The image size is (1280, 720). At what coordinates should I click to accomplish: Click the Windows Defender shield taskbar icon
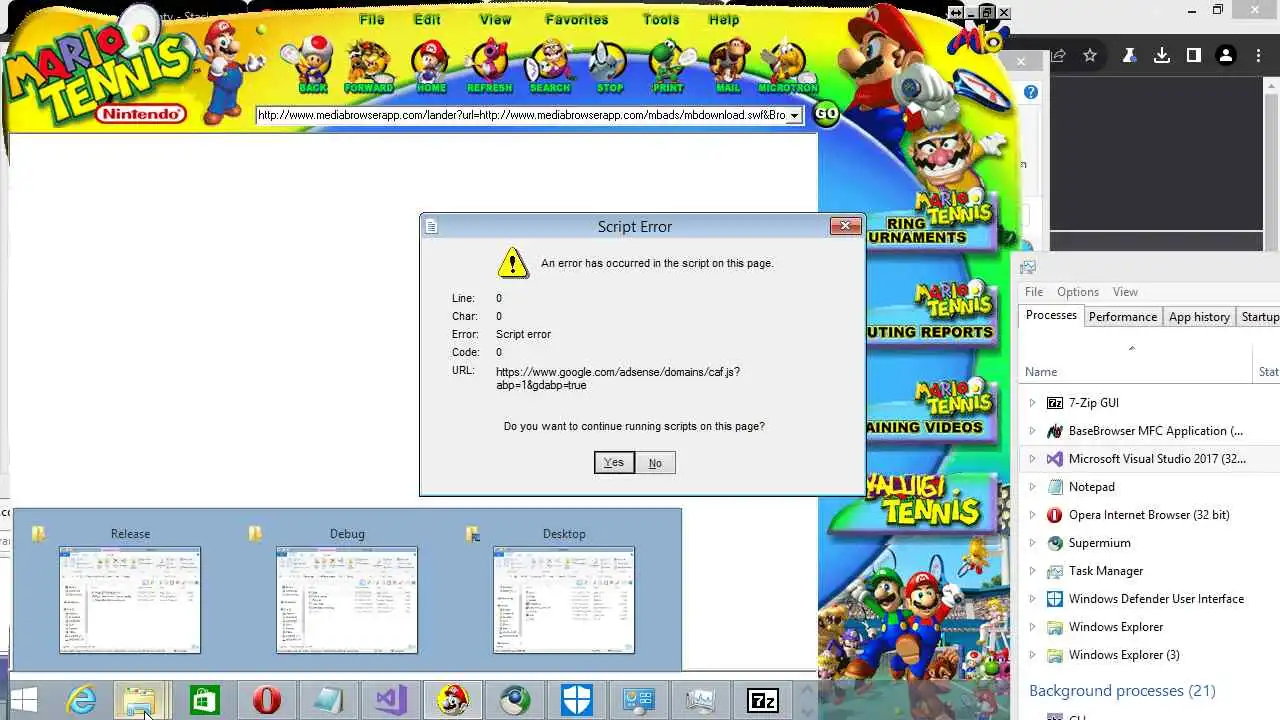pos(577,701)
